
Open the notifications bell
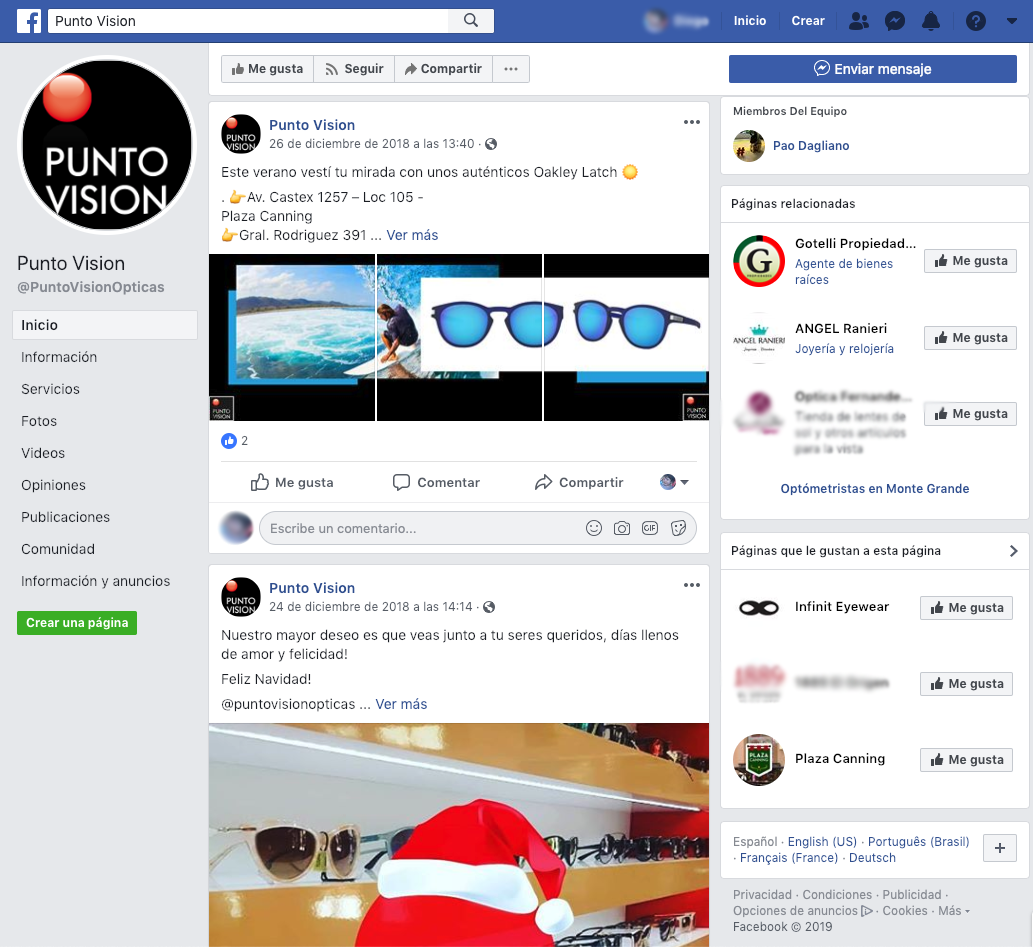pyautogui.click(x=930, y=21)
